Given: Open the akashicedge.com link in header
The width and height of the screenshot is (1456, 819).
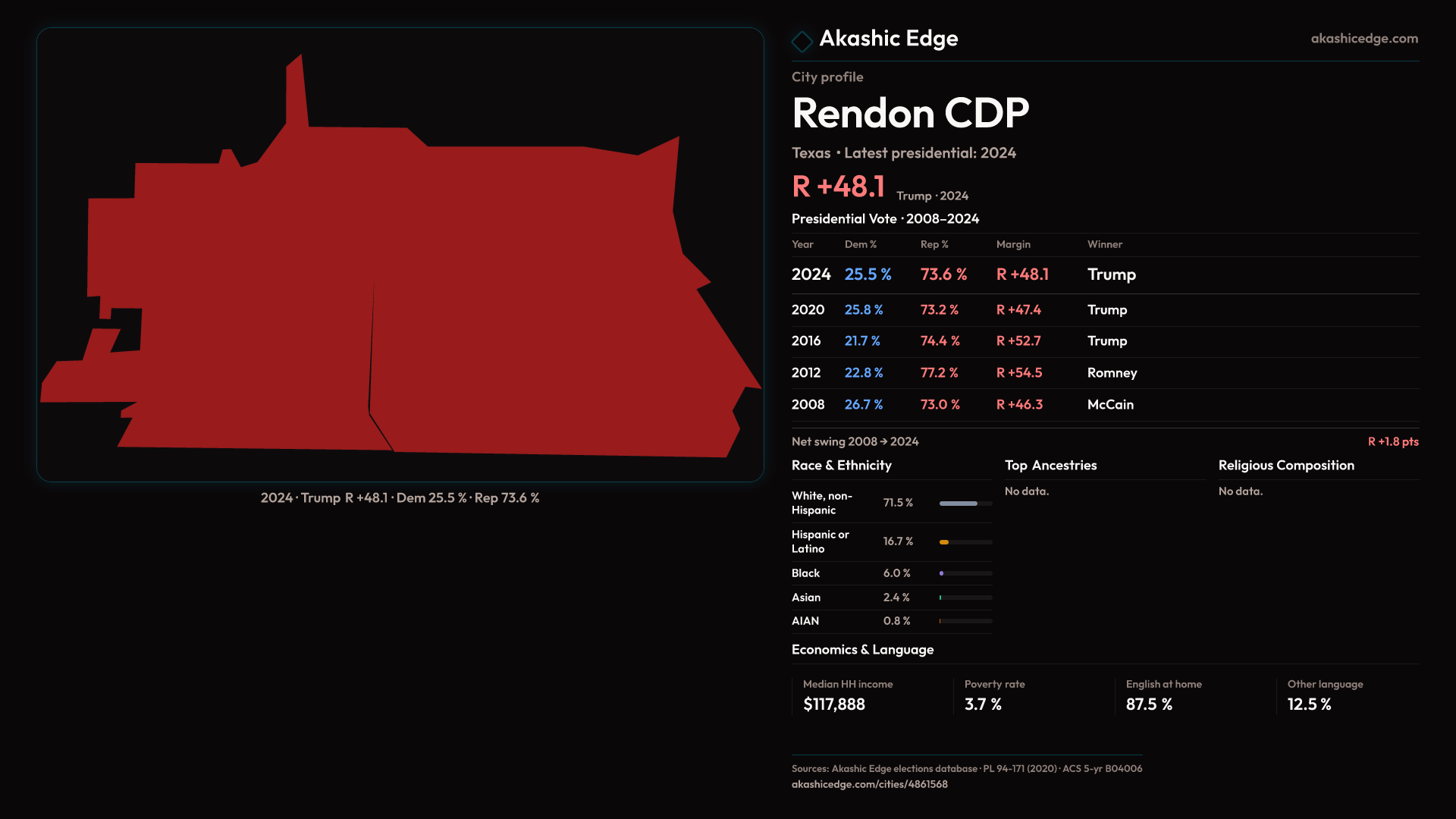Looking at the screenshot, I should pos(1363,39).
